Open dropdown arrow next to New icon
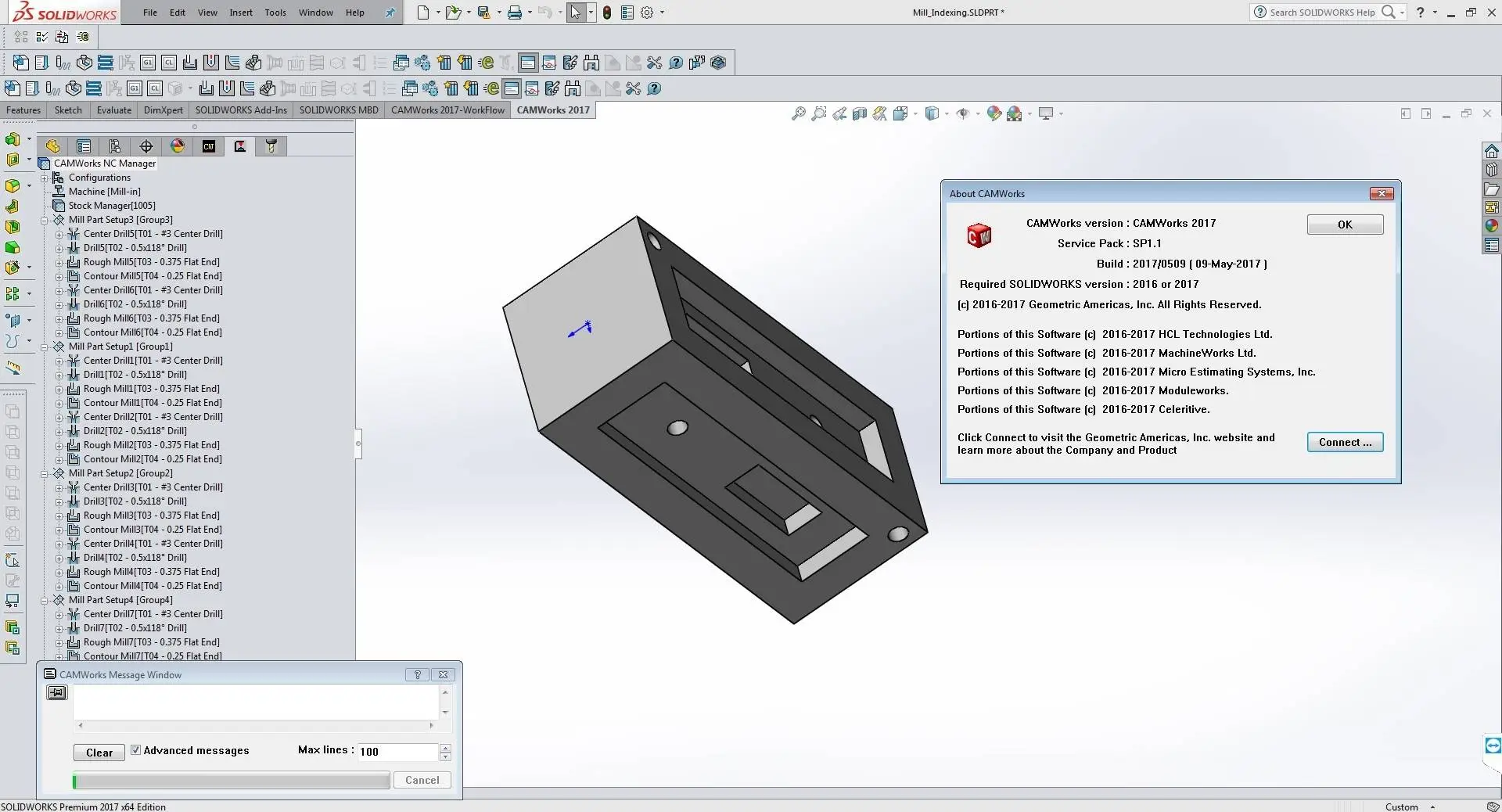This screenshot has width=1502, height=812. pos(438,13)
